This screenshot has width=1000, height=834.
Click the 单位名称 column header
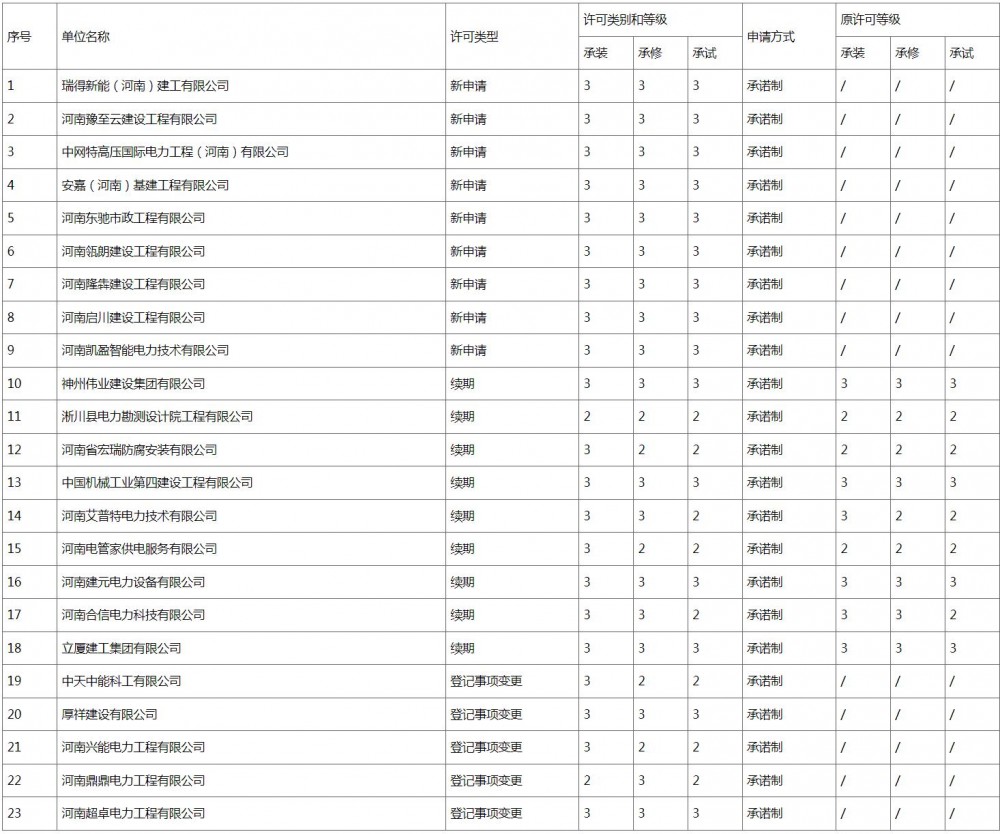(x=86, y=36)
